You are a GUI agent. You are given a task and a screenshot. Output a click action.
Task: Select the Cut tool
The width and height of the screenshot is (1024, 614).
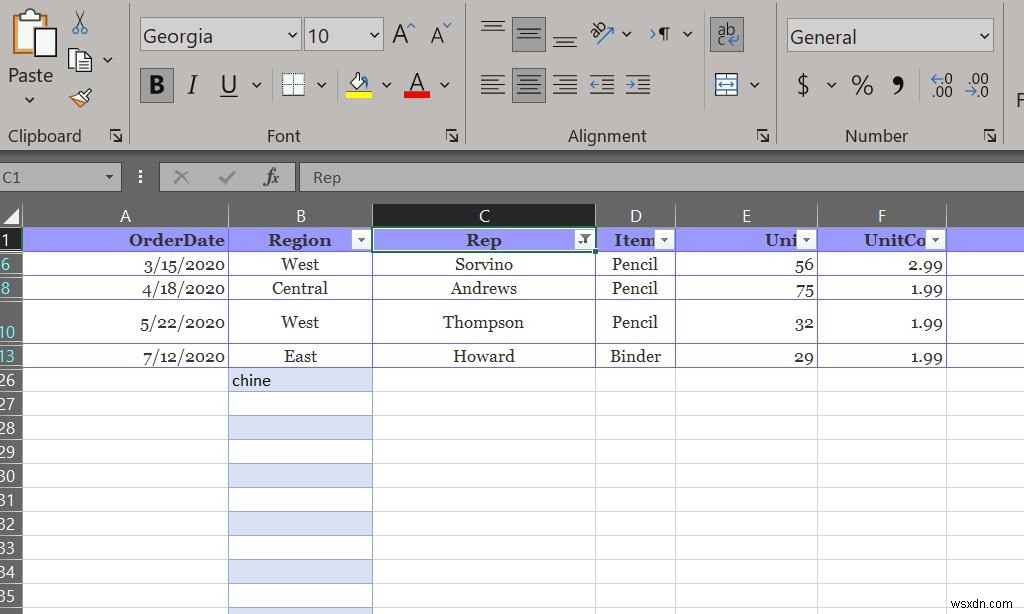[x=80, y=18]
